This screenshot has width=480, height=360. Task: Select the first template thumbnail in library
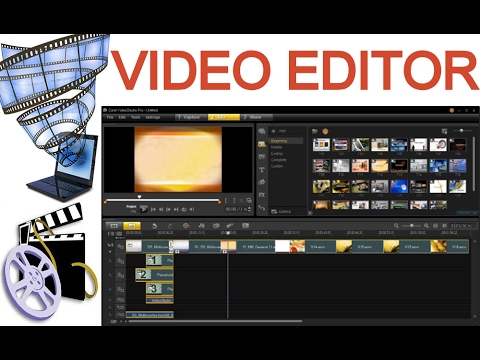[x=321, y=145]
